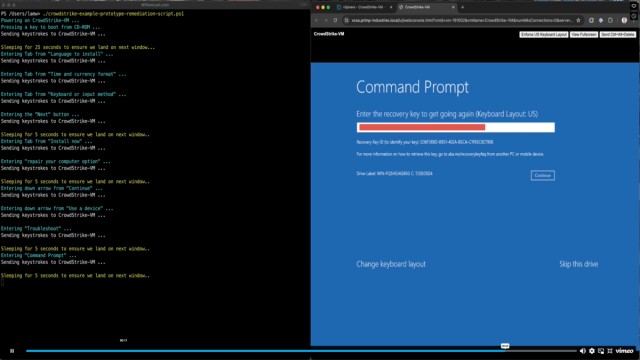
Task: View site information icon in address bar
Action: (x=346, y=20)
